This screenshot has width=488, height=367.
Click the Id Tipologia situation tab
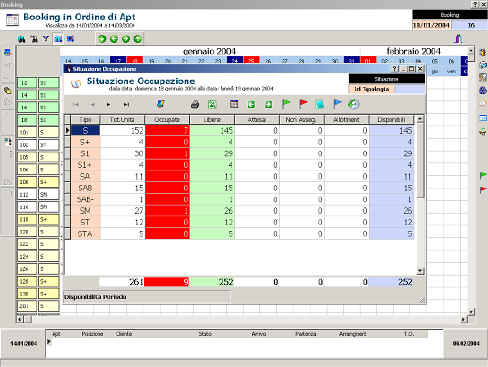coord(371,89)
